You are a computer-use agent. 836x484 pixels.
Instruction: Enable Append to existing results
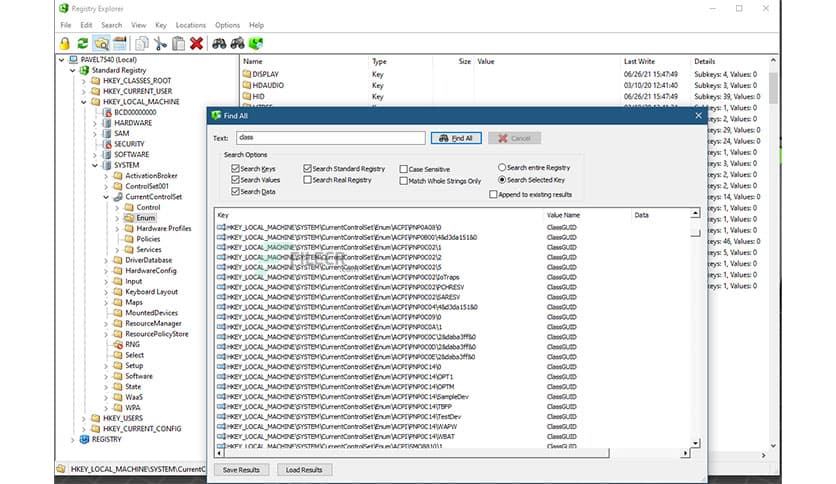[x=493, y=195]
